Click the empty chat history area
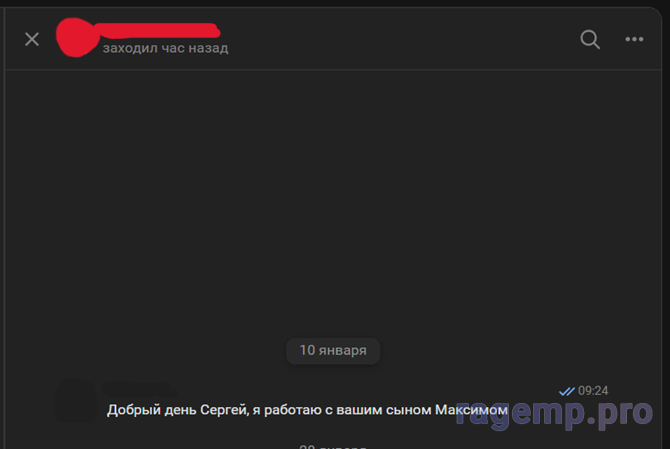The width and height of the screenshot is (670, 449). 333,201
